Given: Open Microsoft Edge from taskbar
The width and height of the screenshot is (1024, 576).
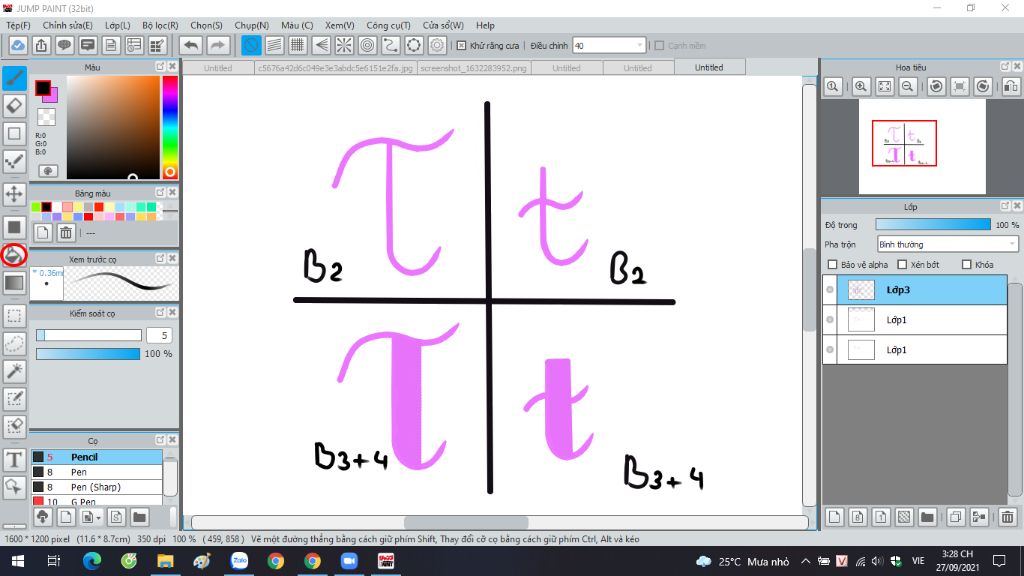Looking at the screenshot, I should coord(92,561).
